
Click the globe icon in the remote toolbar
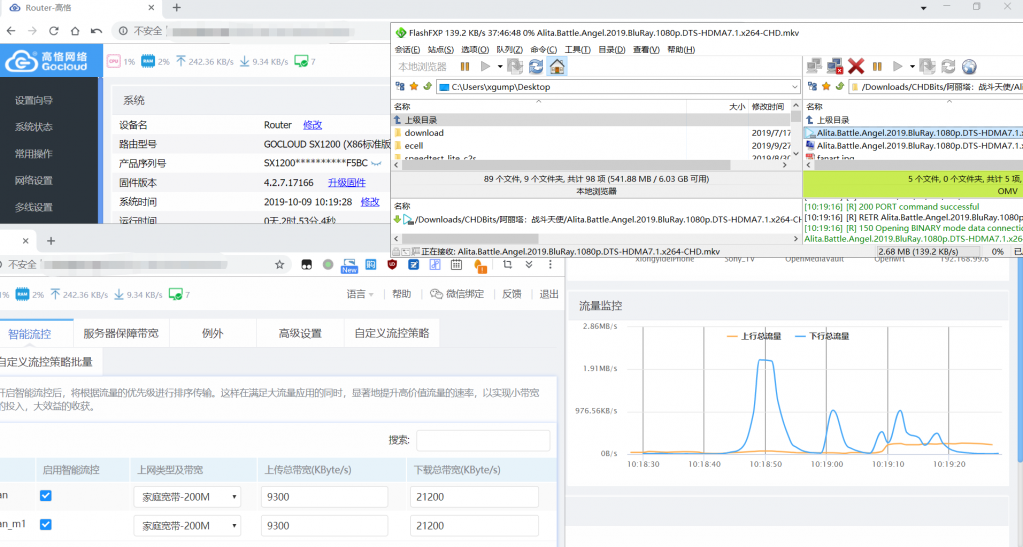(x=969, y=67)
